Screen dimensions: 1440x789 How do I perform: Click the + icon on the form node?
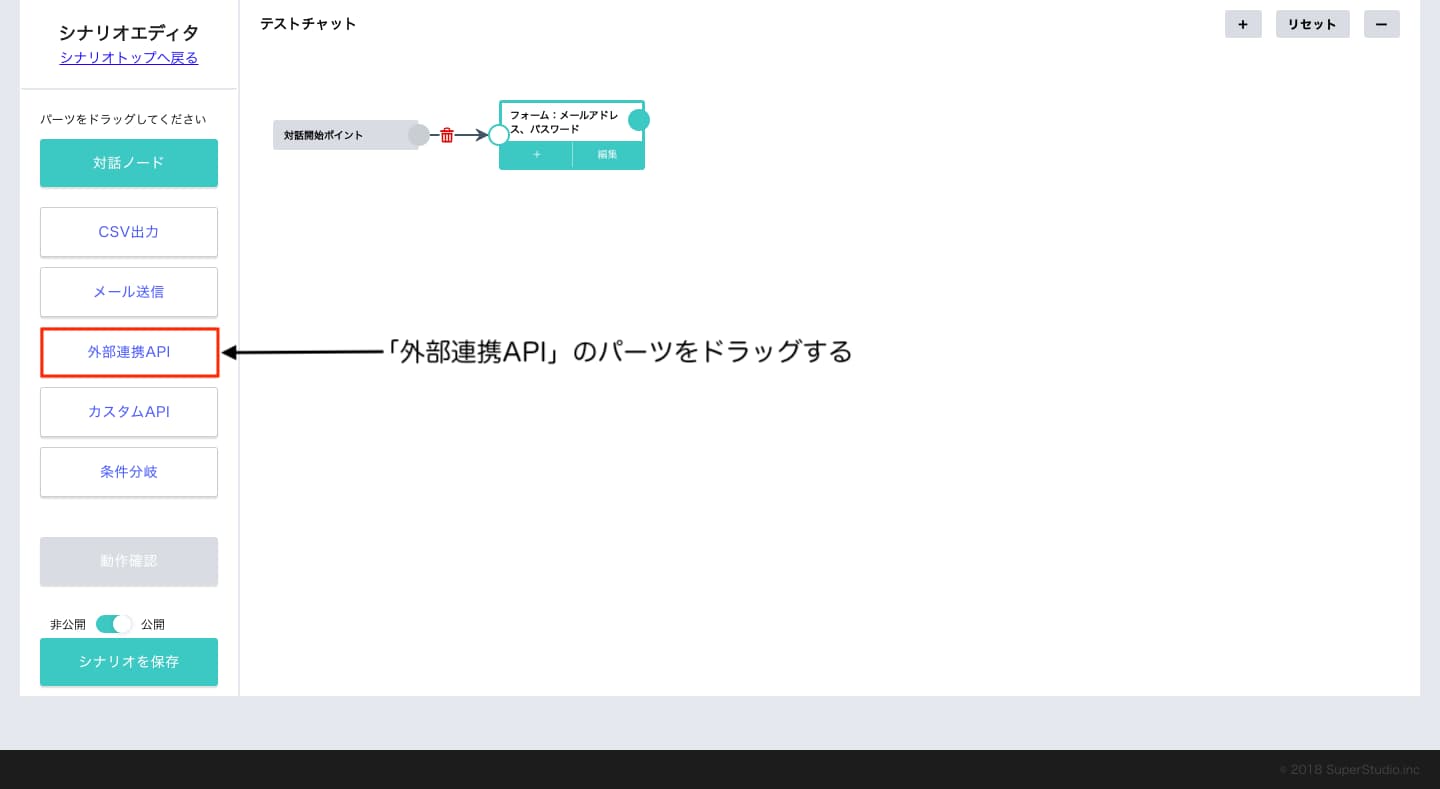536,155
